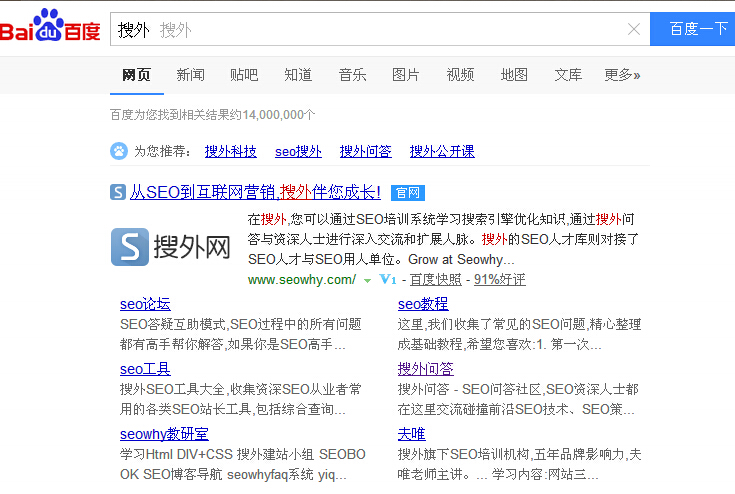
Task: Switch to the 新闻 tab
Action: click(x=190, y=75)
